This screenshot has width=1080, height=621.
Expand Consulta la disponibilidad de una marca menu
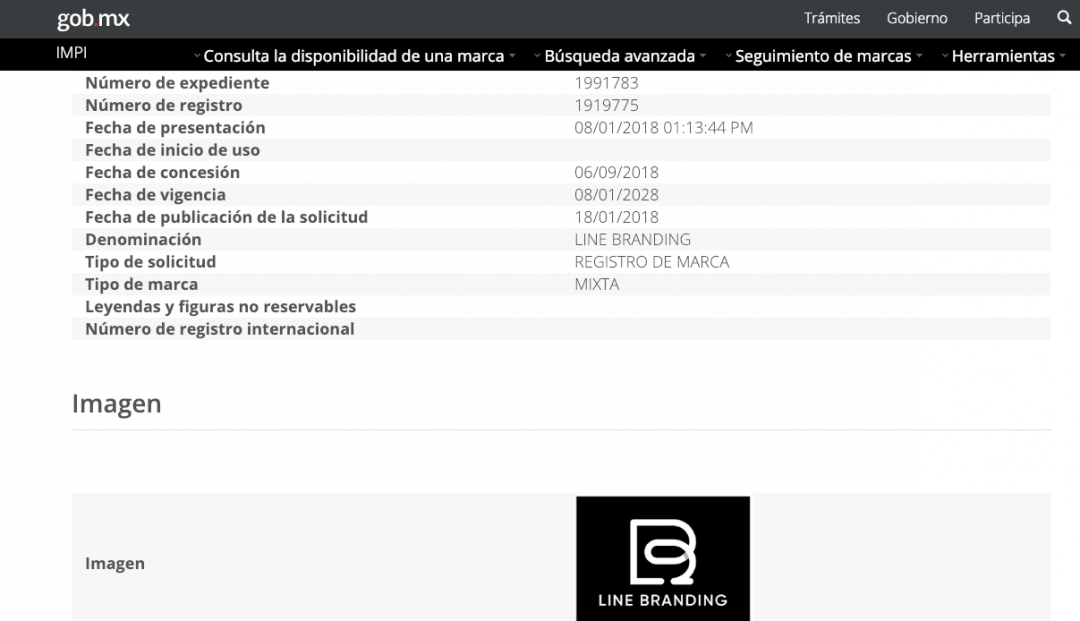point(354,56)
